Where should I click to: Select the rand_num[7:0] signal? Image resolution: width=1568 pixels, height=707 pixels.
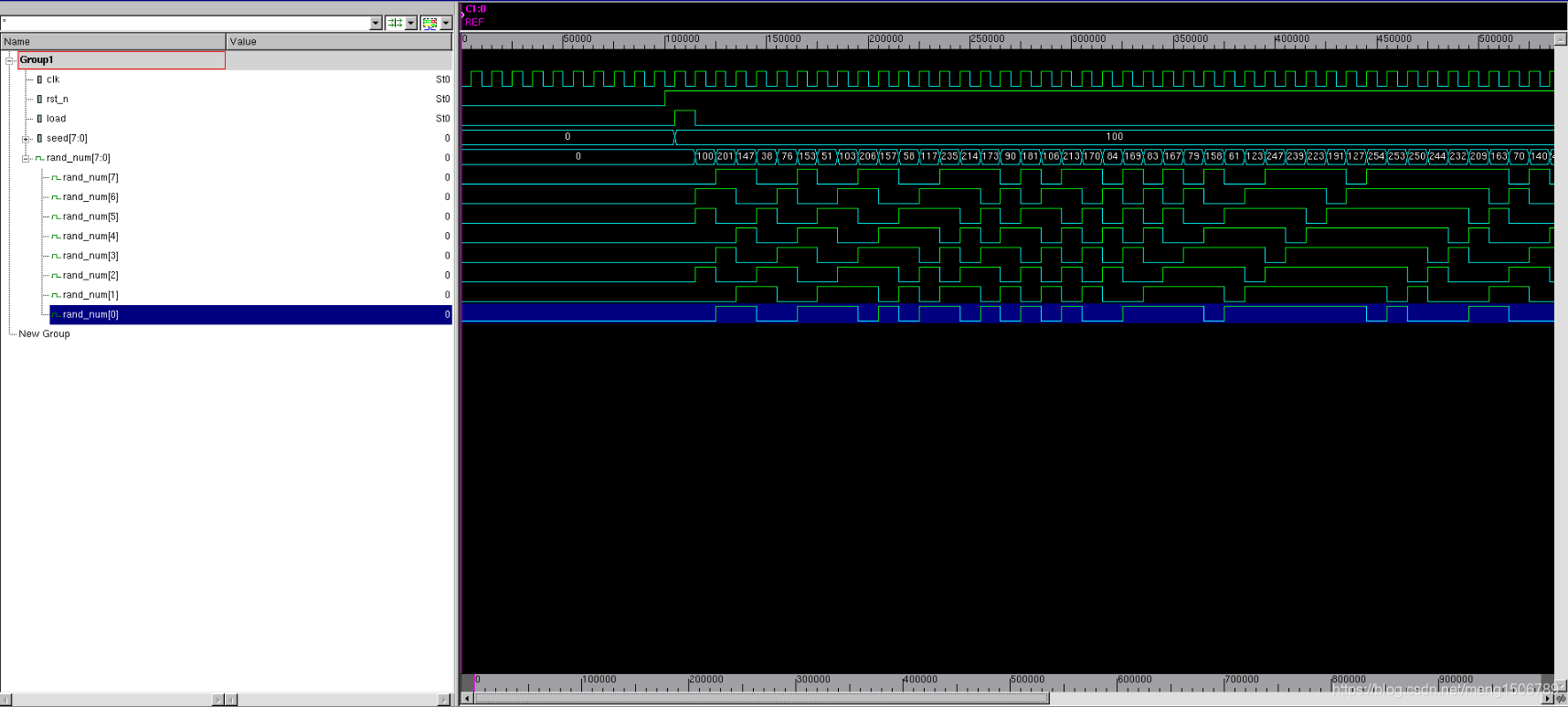(x=79, y=158)
